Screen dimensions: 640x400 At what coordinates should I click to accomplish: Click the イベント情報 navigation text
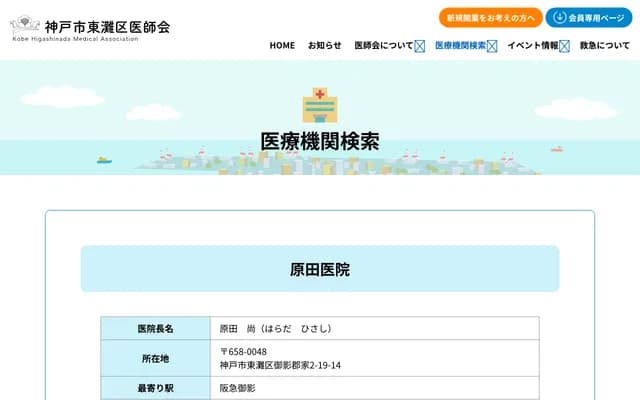point(533,46)
